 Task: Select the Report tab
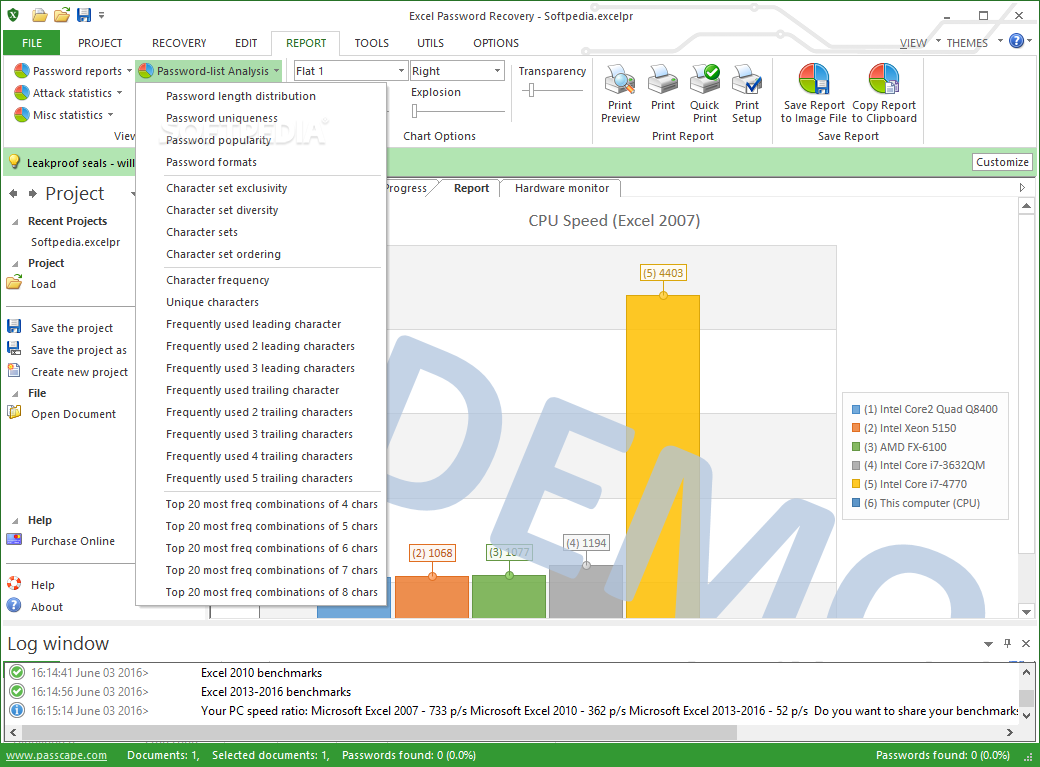point(471,188)
